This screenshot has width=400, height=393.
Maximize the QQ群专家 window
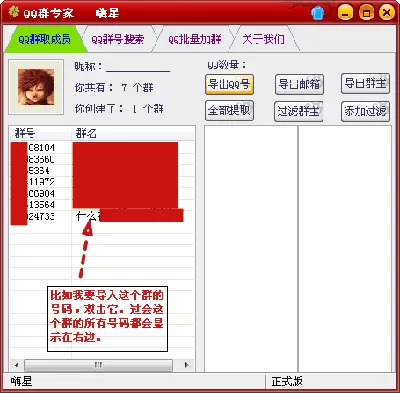click(x=366, y=13)
